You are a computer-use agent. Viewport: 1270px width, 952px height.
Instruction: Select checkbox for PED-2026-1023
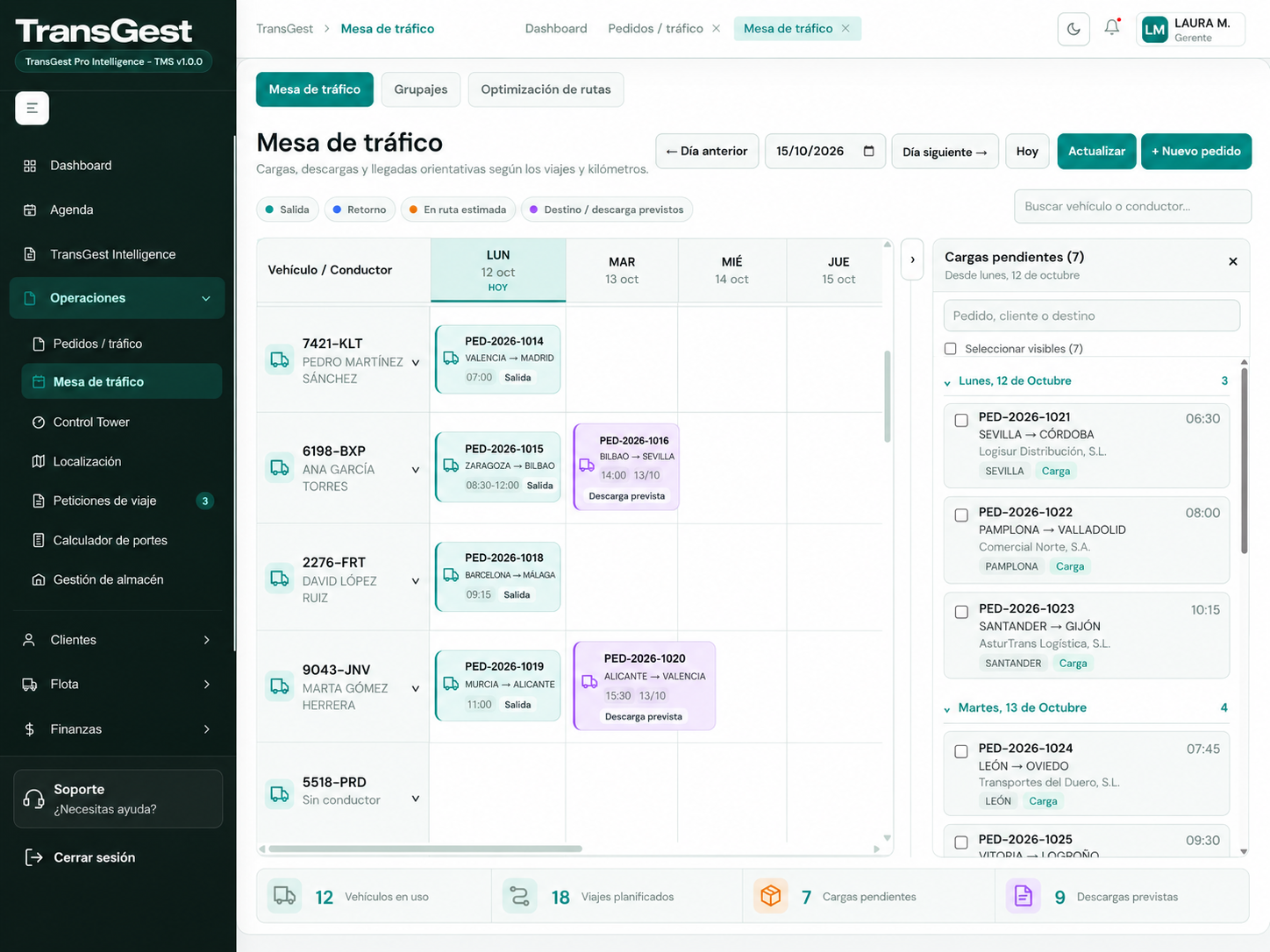point(961,612)
